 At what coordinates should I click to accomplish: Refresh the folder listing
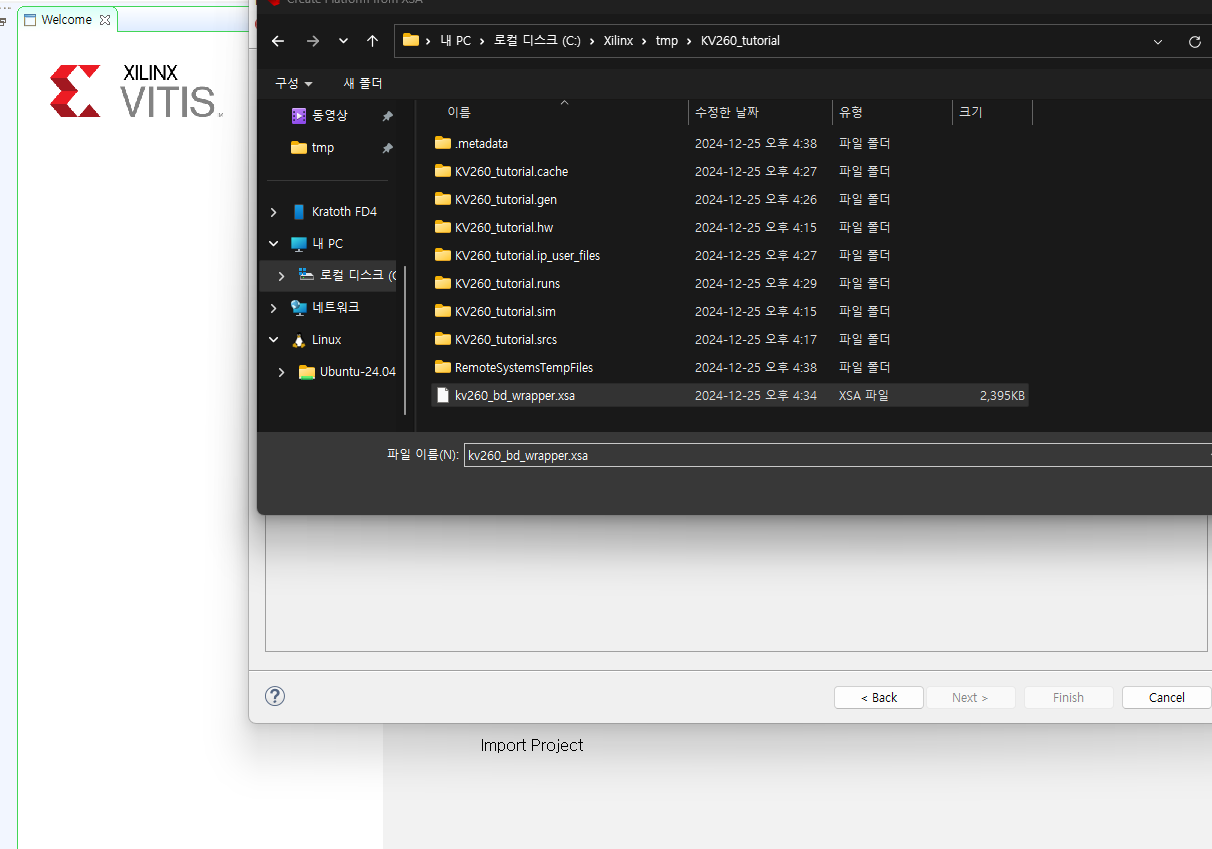pos(1194,42)
